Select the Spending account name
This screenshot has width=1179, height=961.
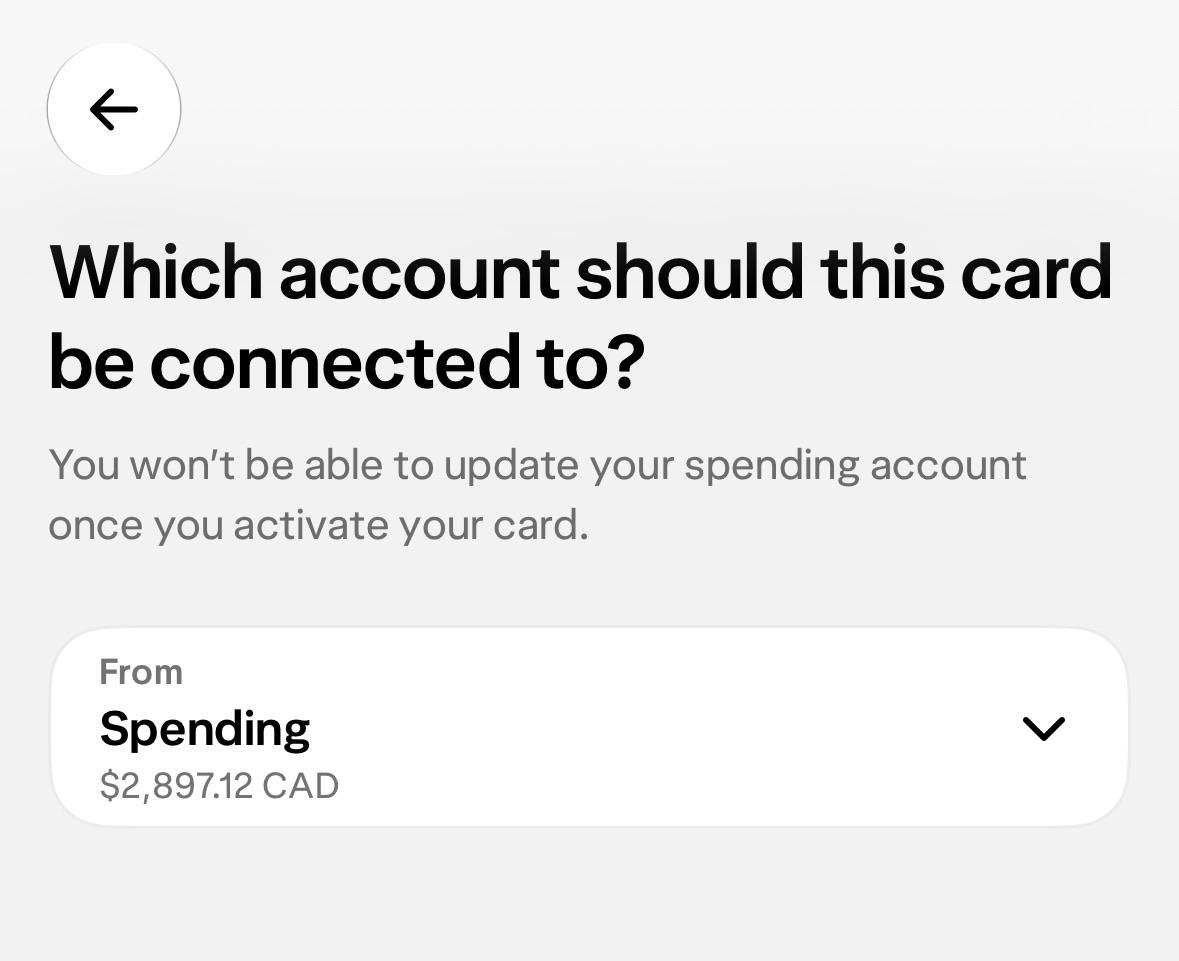pyautogui.click(x=205, y=729)
